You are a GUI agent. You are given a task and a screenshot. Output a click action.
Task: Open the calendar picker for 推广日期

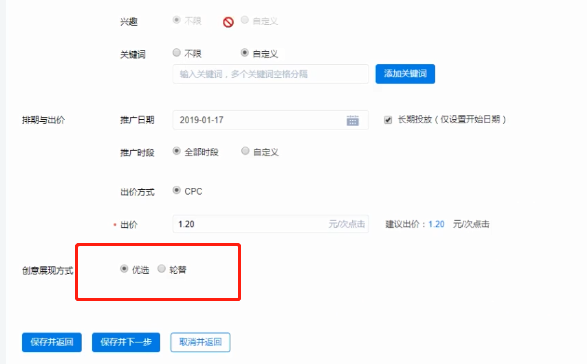coord(352,121)
